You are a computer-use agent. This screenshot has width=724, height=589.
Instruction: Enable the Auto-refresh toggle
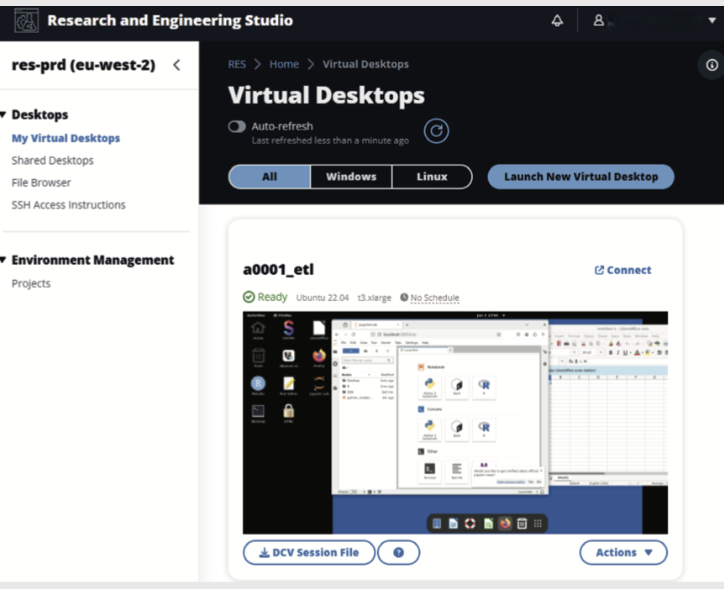(237, 127)
